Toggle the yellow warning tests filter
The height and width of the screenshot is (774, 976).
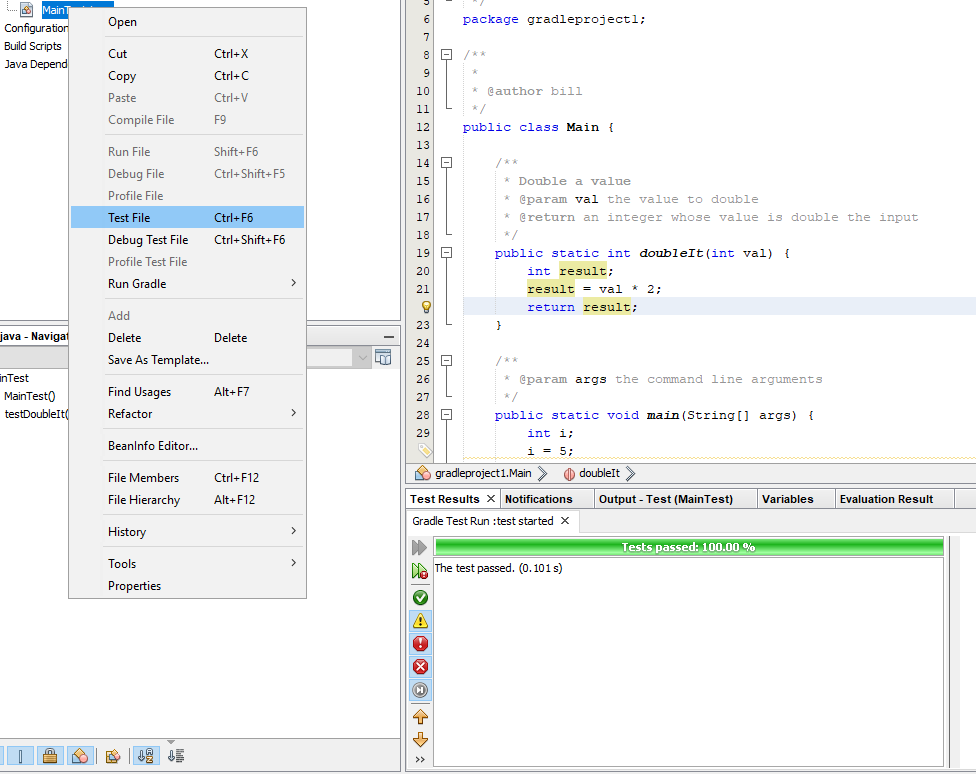[420, 620]
